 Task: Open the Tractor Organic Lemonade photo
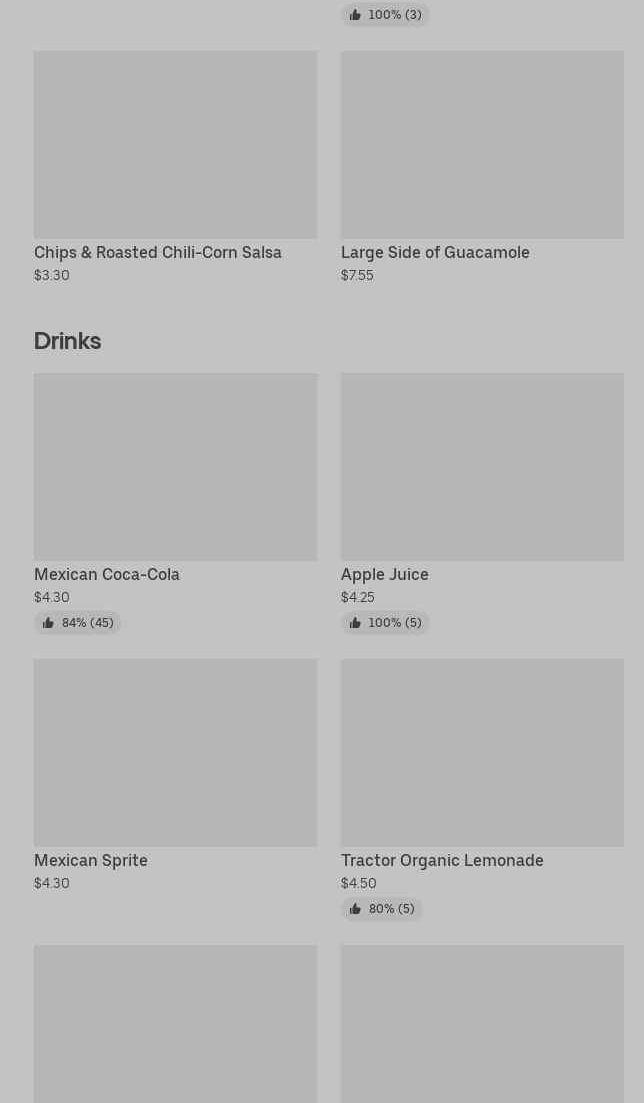click(x=482, y=753)
